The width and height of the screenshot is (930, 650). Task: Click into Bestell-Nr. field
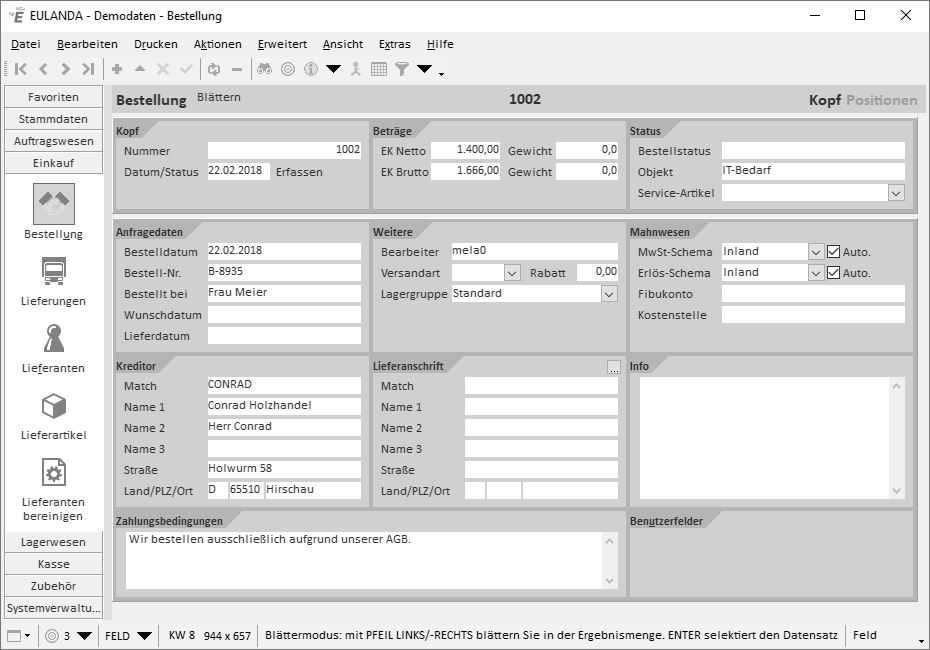[284, 272]
